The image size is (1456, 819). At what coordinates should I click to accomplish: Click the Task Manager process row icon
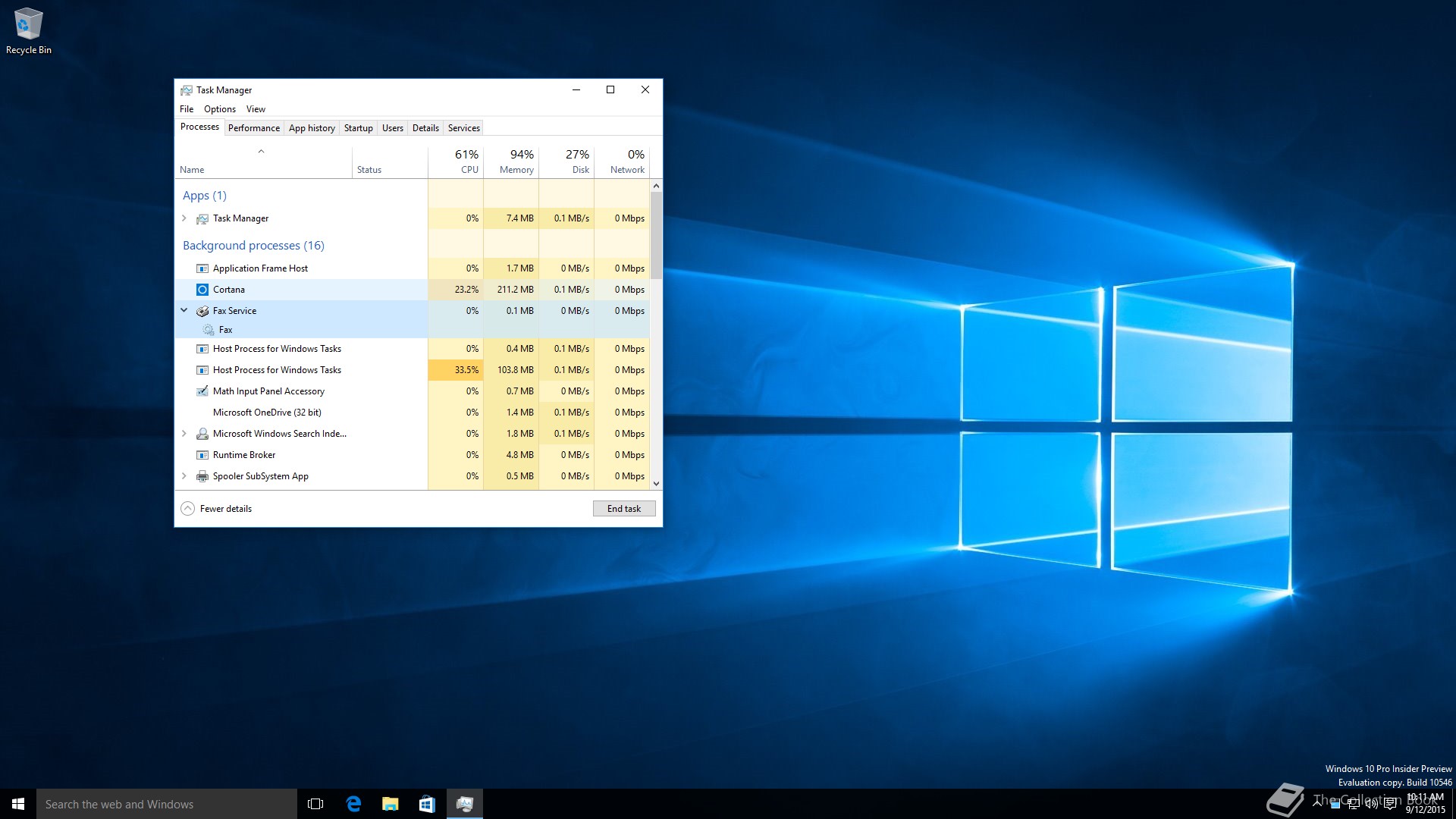(202, 218)
